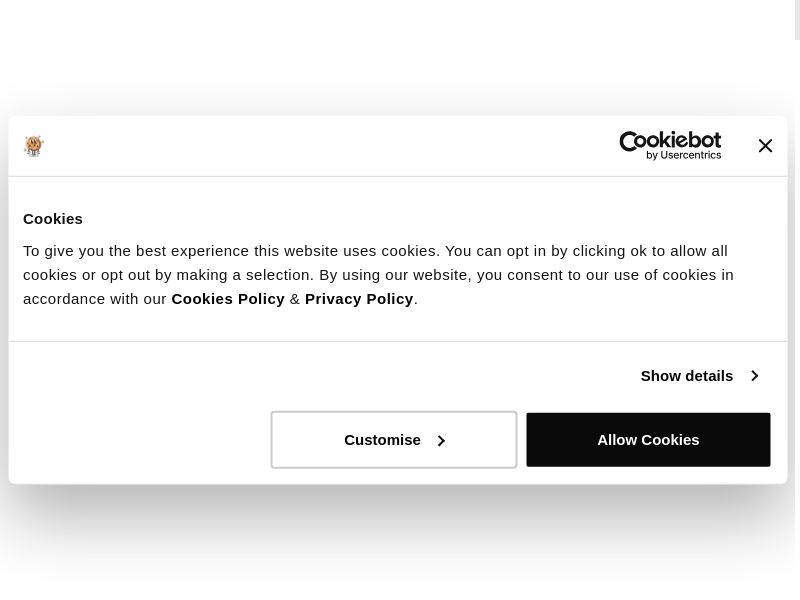800x600 pixels.
Task: Open the Privacy Policy link
Action: click(358, 299)
